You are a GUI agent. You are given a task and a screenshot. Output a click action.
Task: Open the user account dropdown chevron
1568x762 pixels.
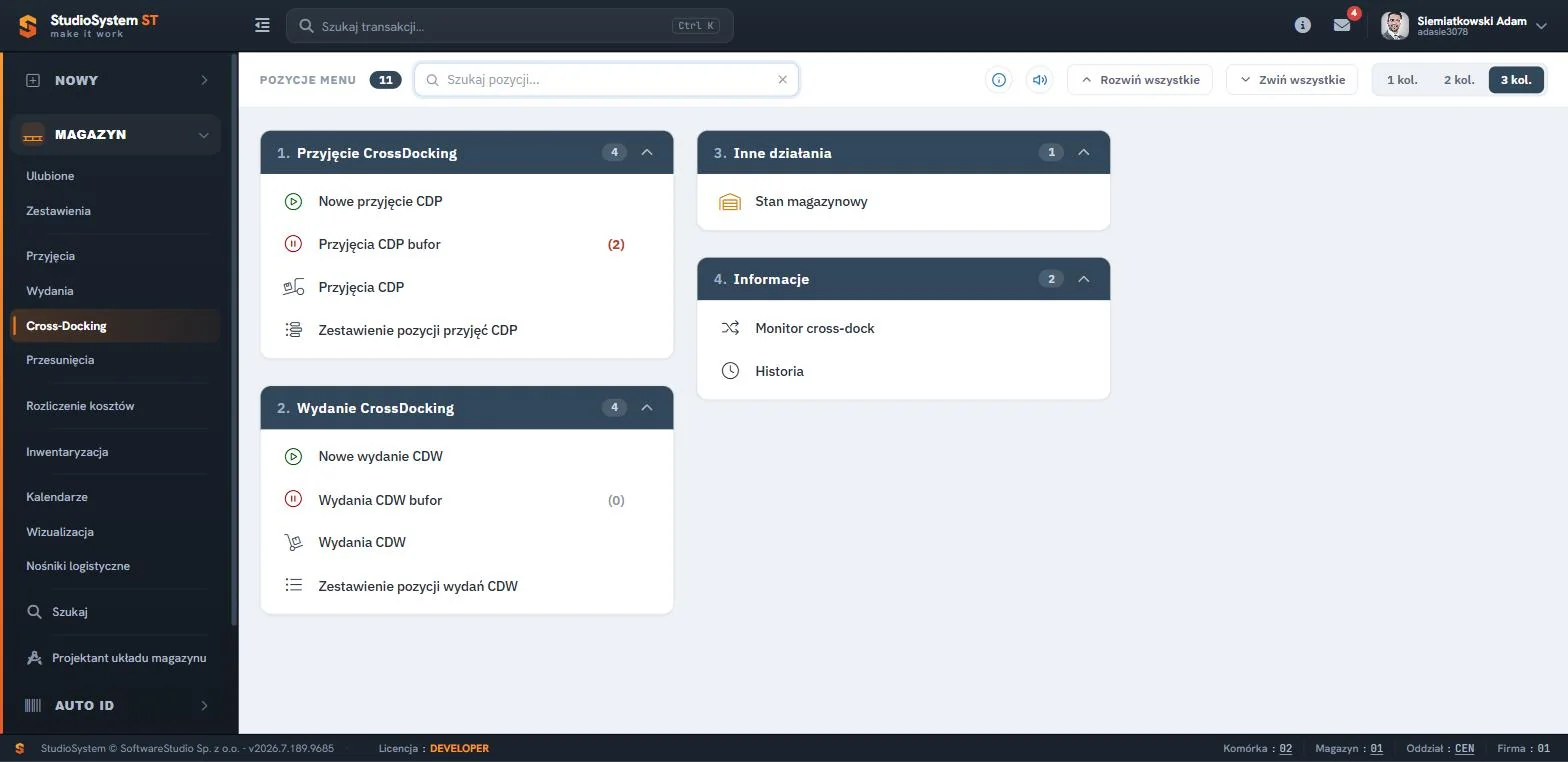pyautogui.click(x=1541, y=26)
